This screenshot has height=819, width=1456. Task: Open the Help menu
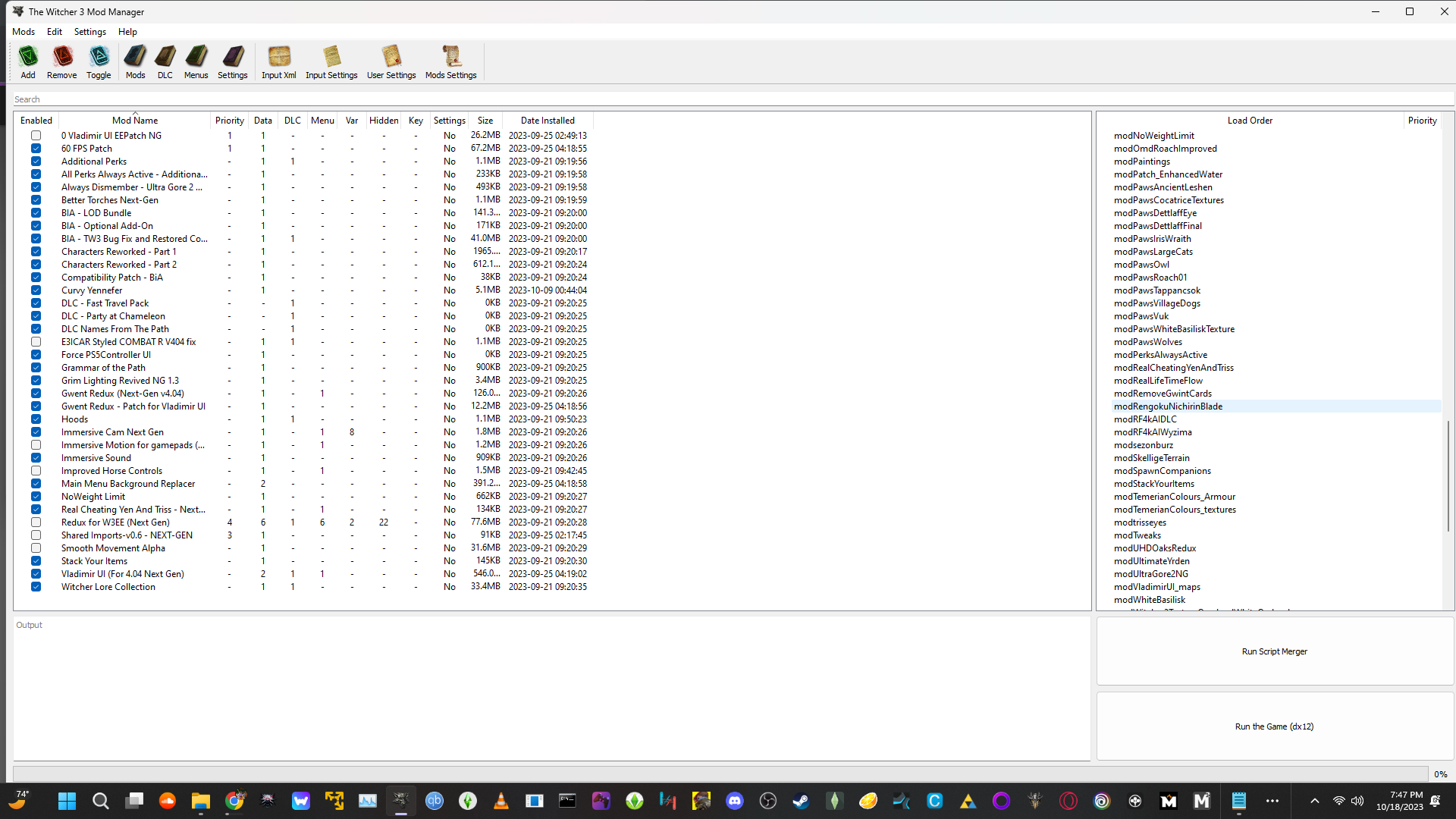(127, 32)
